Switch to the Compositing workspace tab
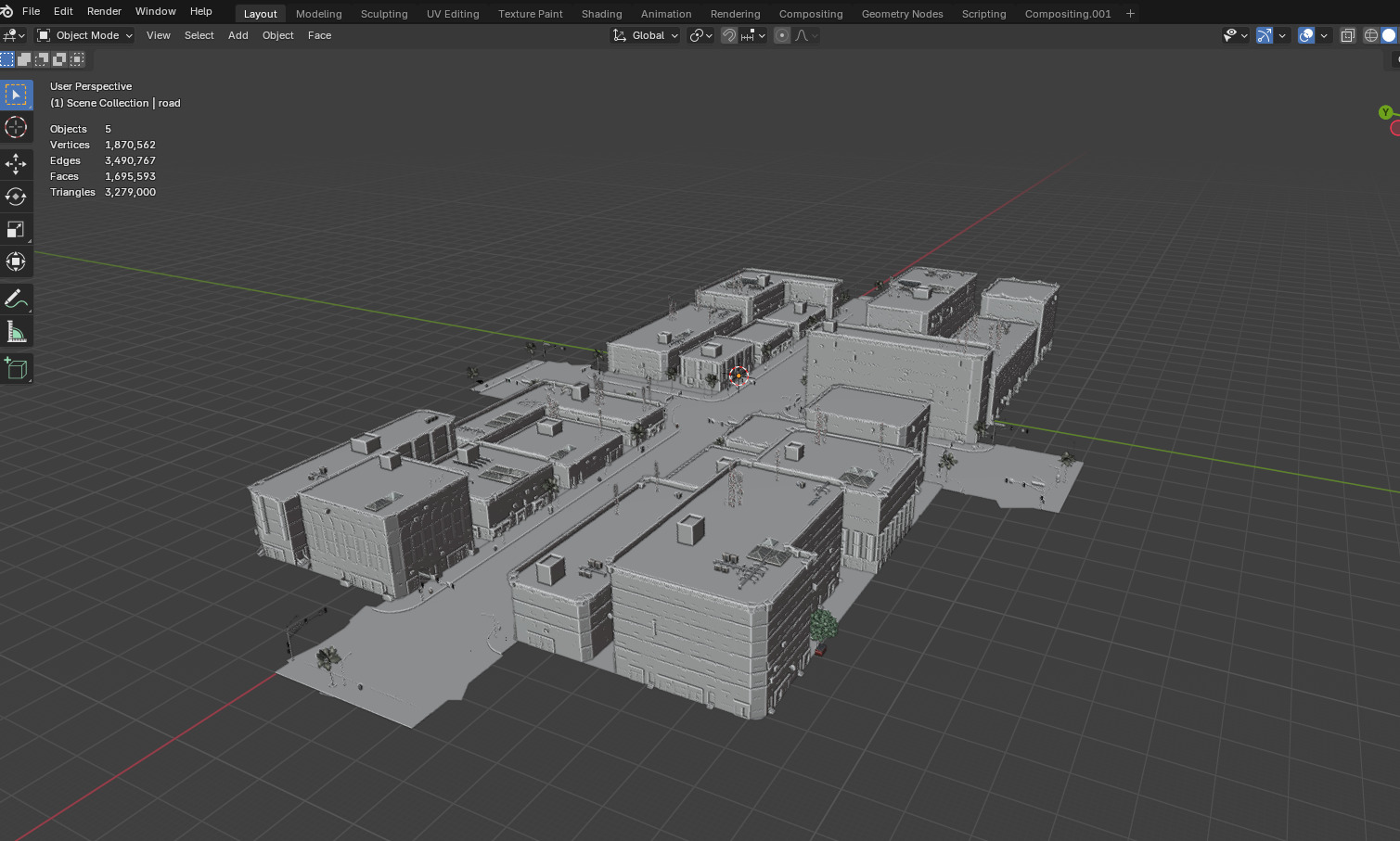The width and height of the screenshot is (1400, 841). tap(811, 14)
